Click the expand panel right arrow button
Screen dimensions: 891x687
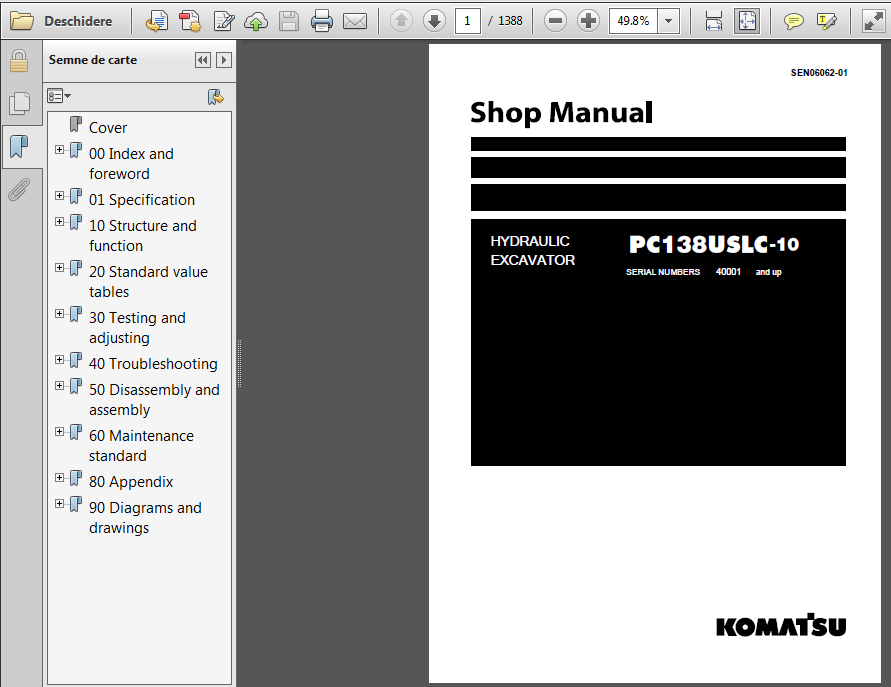coord(224,60)
